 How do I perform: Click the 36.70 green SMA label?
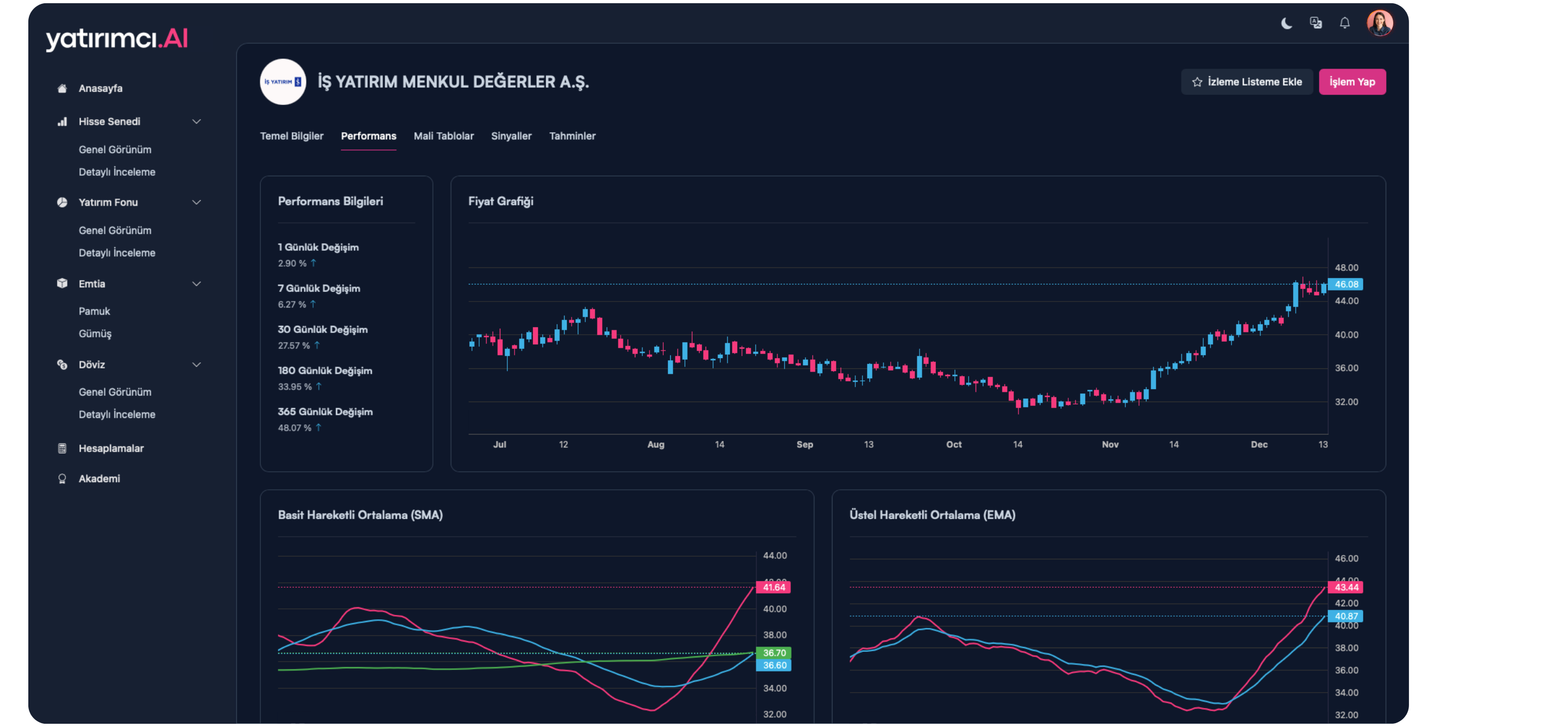click(x=774, y=653)
